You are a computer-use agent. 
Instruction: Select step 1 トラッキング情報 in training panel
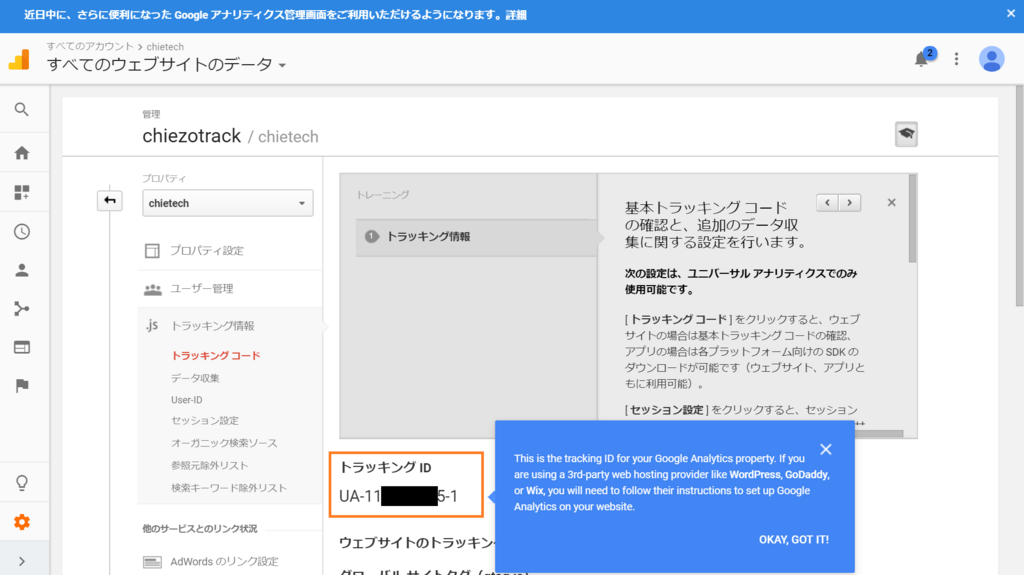click(477, 237)
